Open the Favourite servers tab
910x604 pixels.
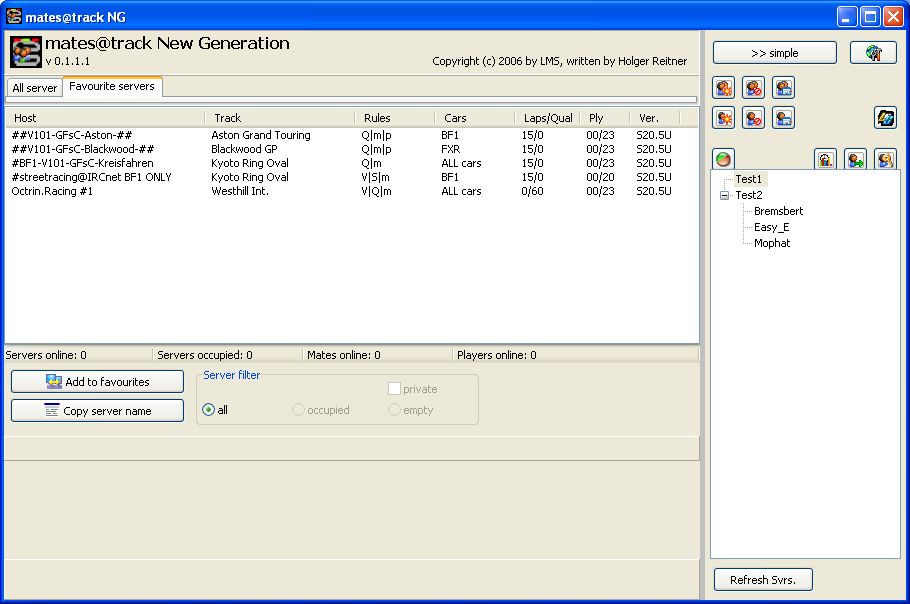(112, 87)
